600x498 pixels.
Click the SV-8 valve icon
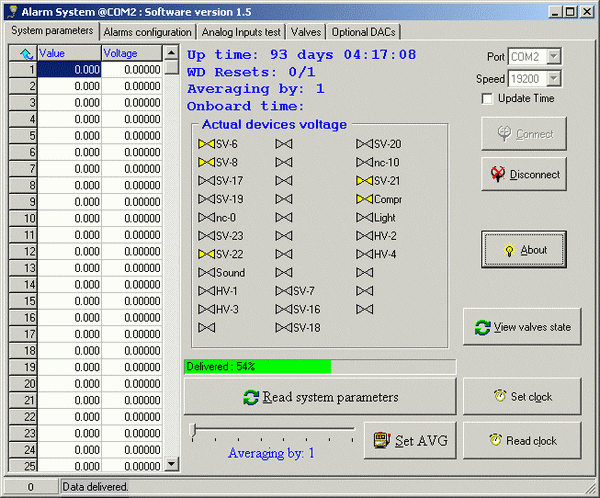[206, 163]
